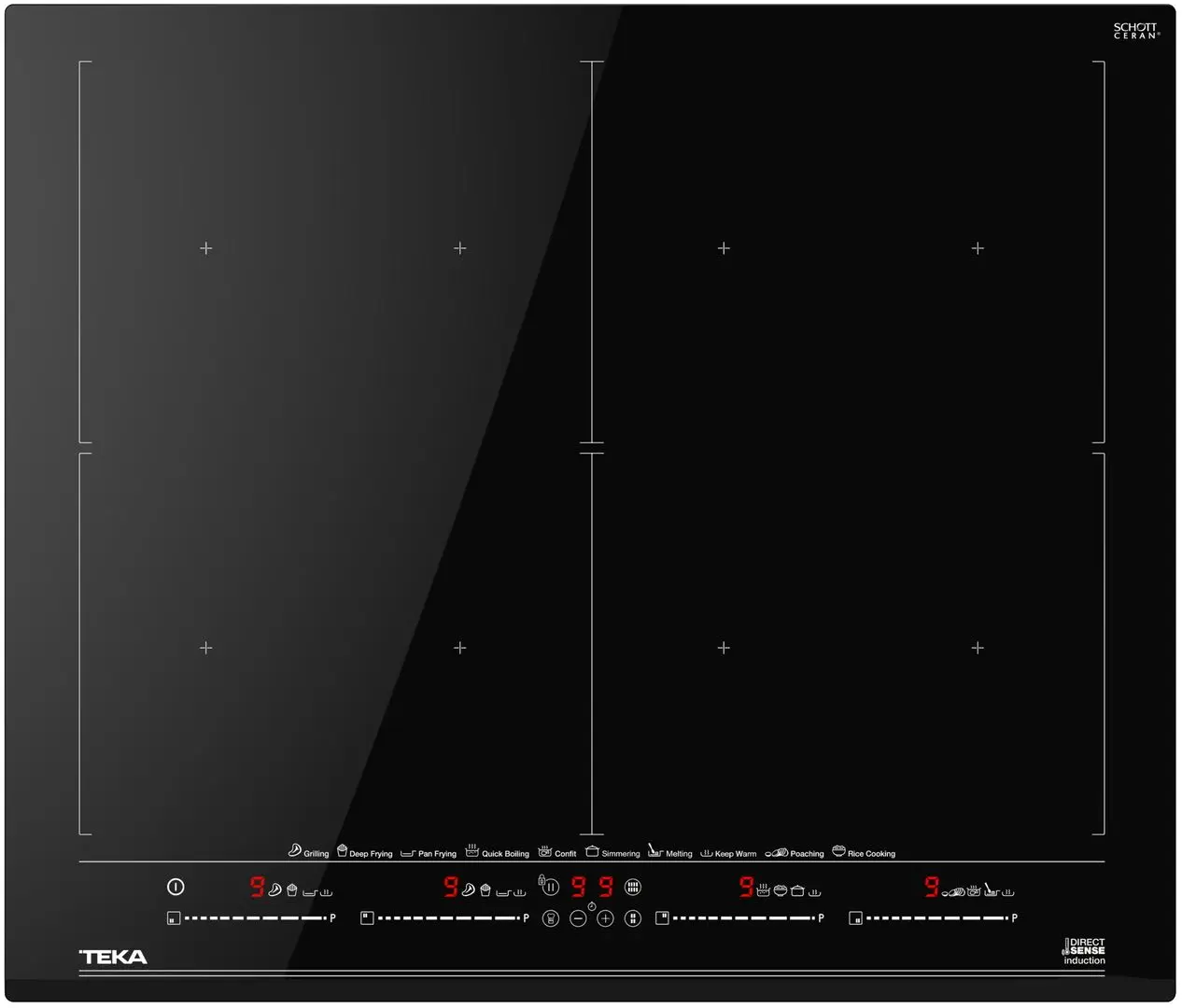Tap the Poaching icon in the legend
This screenshot has width=1182, height=1008.
click(x=777, y=852)
